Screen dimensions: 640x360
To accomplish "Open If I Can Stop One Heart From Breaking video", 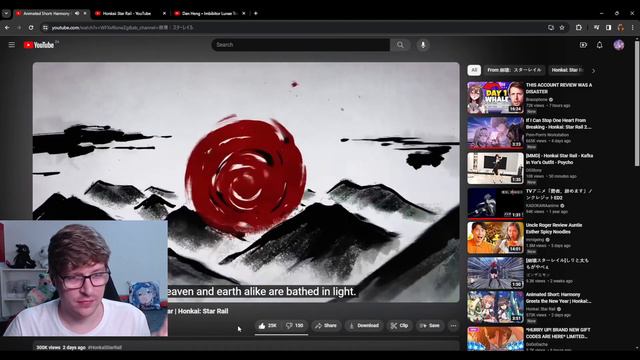I will click(558, 124).
